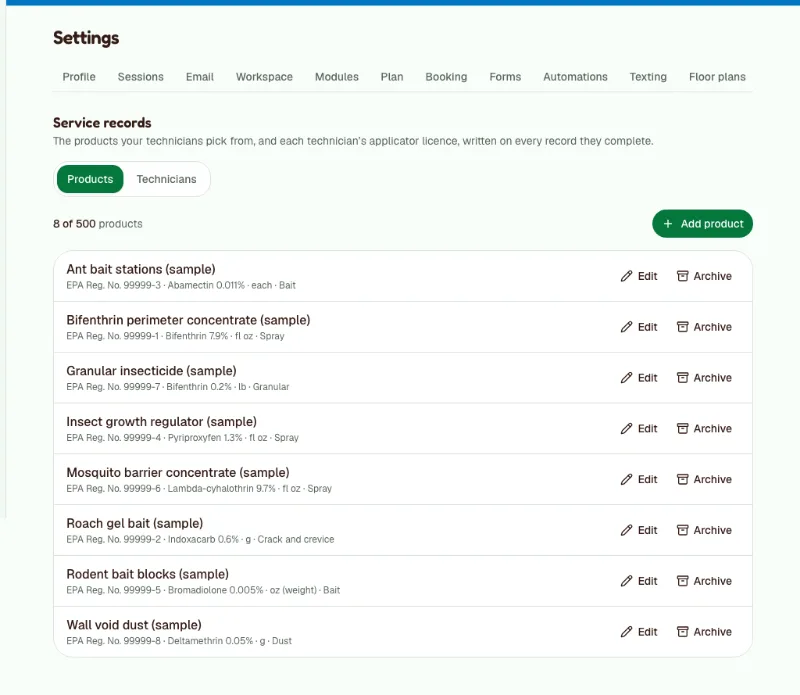
Task: Click archive box icon for Rodent bait blocks
Action: [682, 581]
